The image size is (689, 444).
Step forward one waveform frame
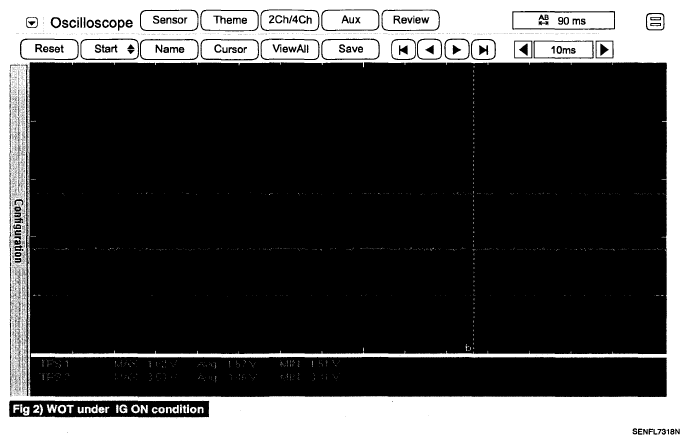coord(456,49)
